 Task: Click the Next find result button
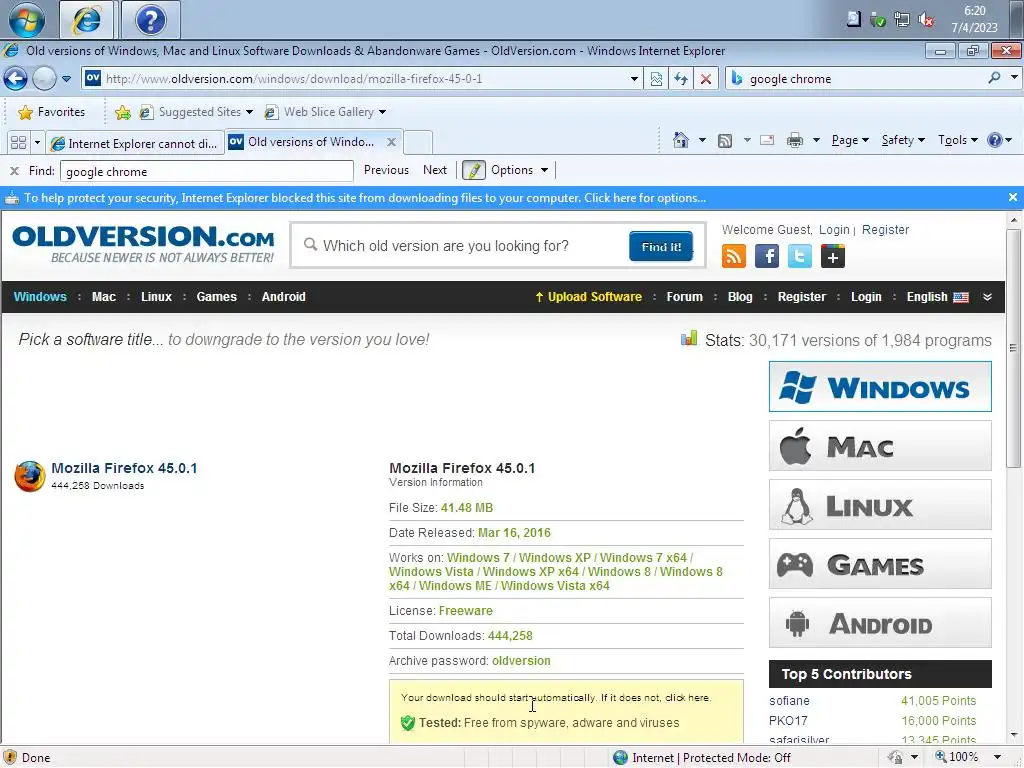pos(435,170)
